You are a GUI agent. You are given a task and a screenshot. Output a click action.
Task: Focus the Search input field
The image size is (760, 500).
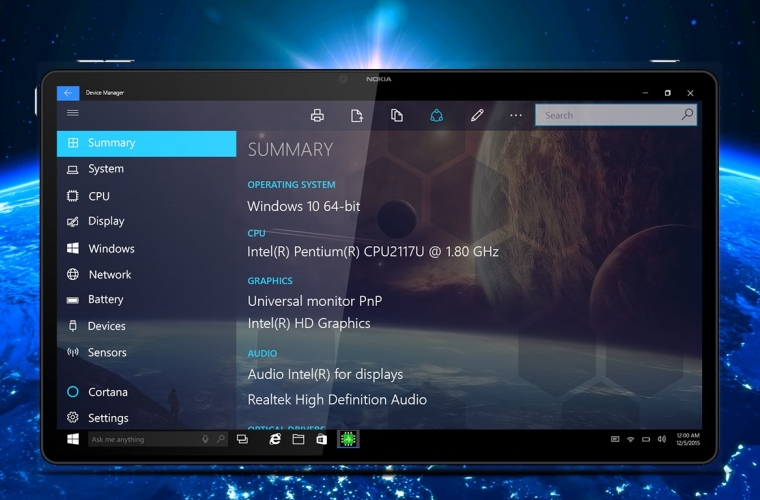click(616, 115)
